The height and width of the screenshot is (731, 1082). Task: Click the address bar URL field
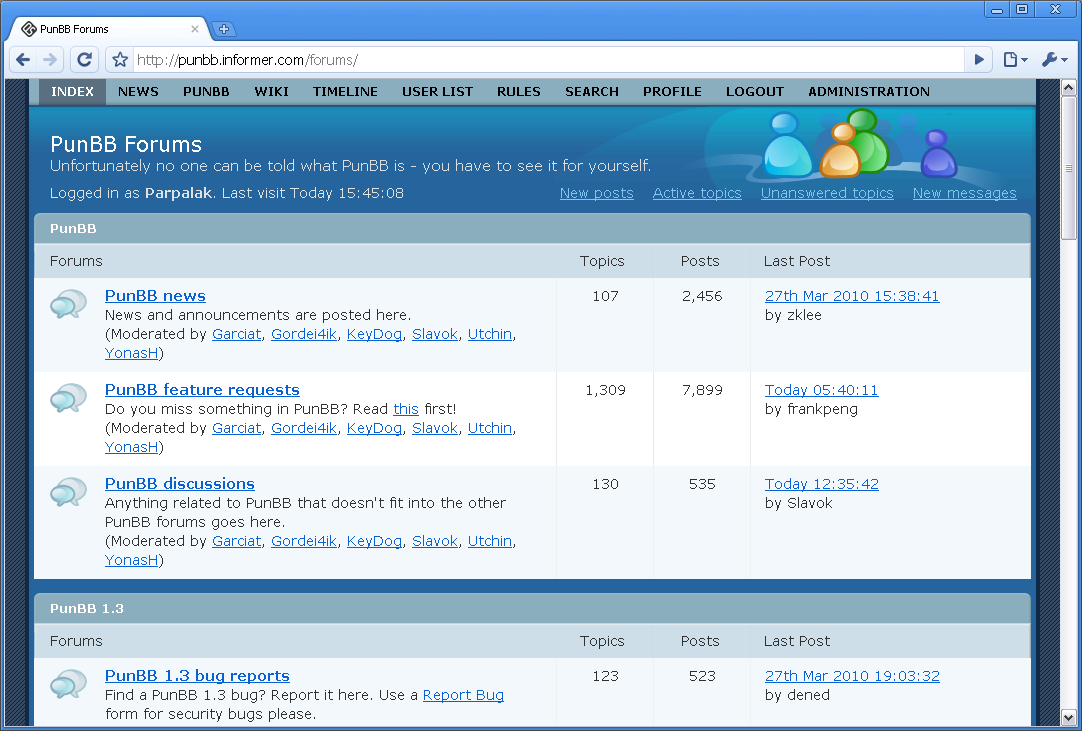pyautogui.click(x=549, y=60)
